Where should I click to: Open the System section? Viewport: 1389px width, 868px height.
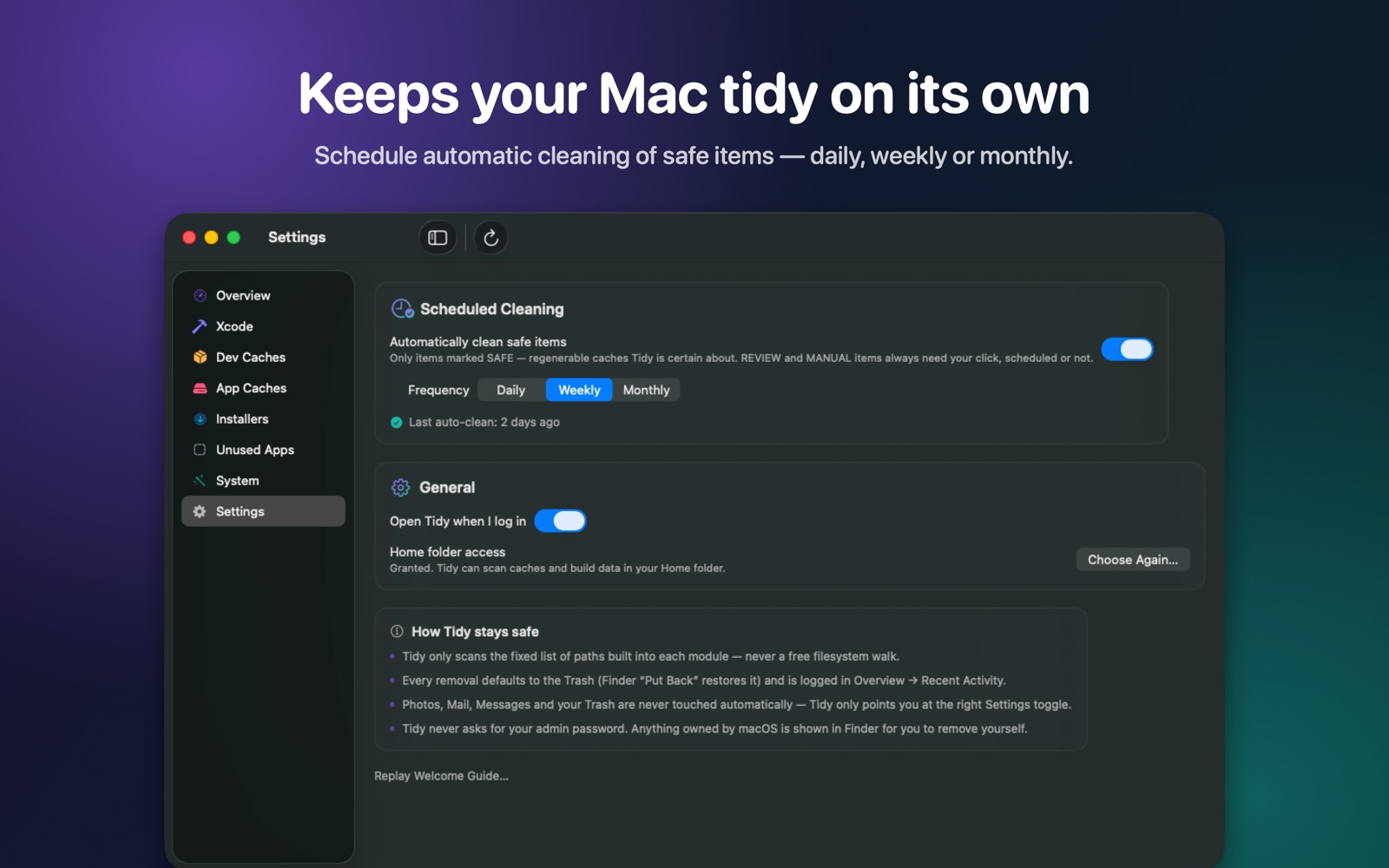pyautogui.click(x=263, y=481)
